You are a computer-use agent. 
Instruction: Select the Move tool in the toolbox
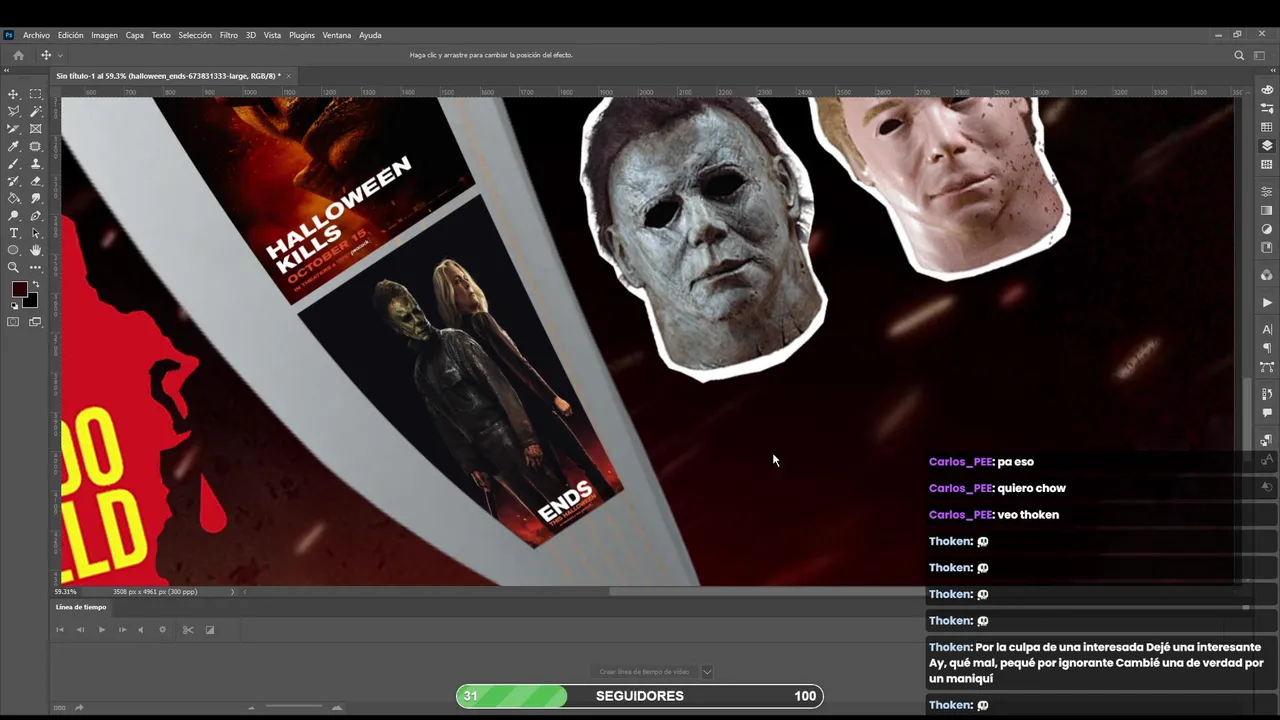14,94
